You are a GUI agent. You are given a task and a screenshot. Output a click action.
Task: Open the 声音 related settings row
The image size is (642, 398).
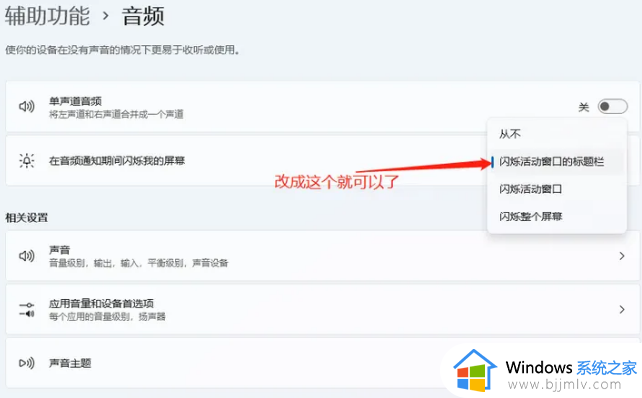[322, 256]
